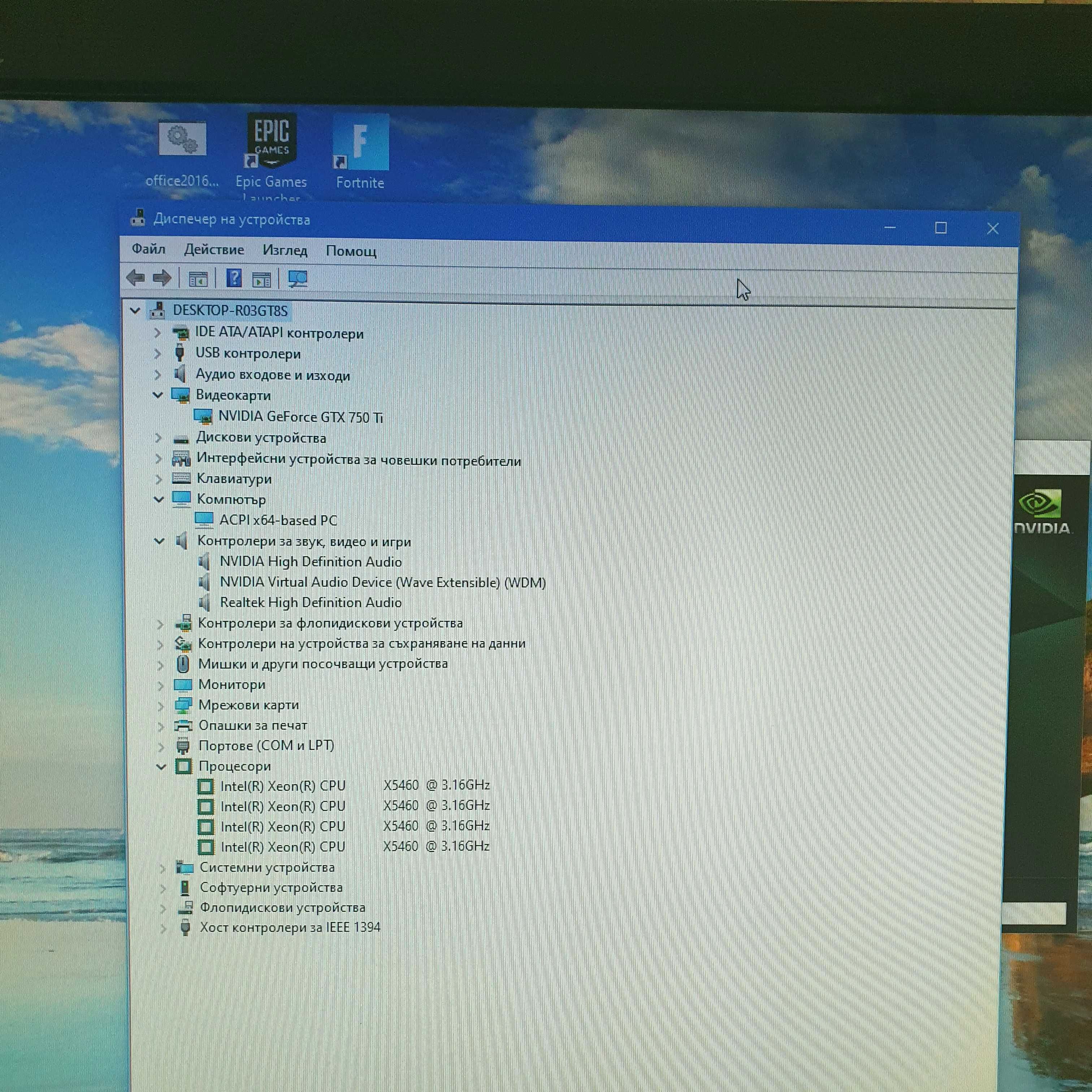Click the DESKTOP-R03GT8S computer icon
1092x1092 pixels.
(x=157, y=310)
